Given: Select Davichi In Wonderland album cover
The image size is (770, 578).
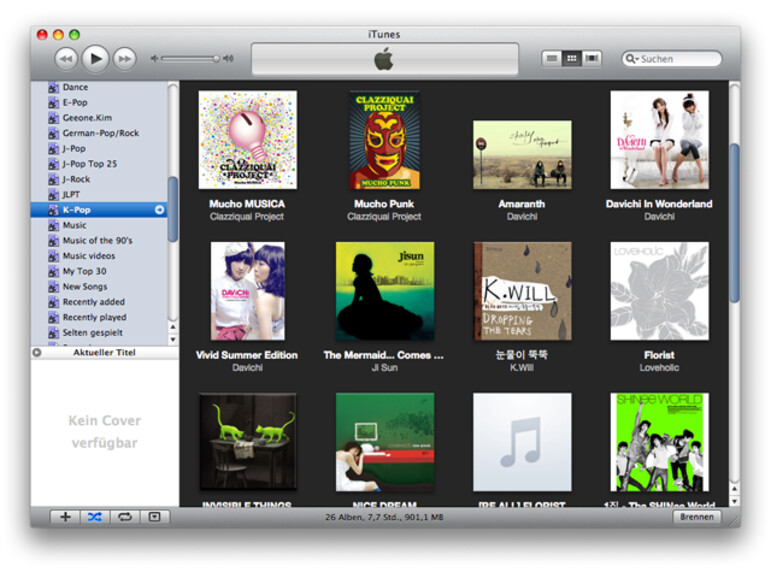Looking at the screenshot, I should [x=660, y=139].
